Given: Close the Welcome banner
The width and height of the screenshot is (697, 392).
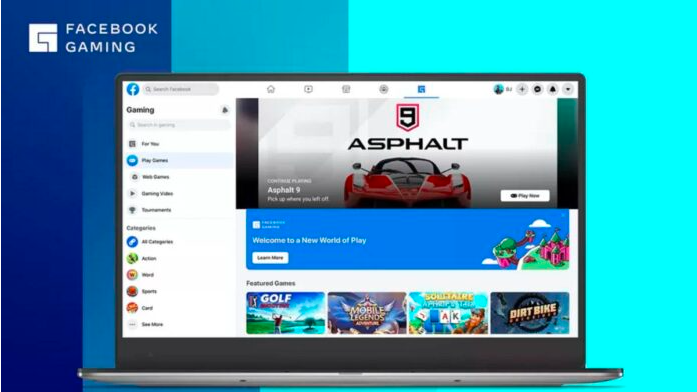Looking at the screenshot, I should coord(563,216).
